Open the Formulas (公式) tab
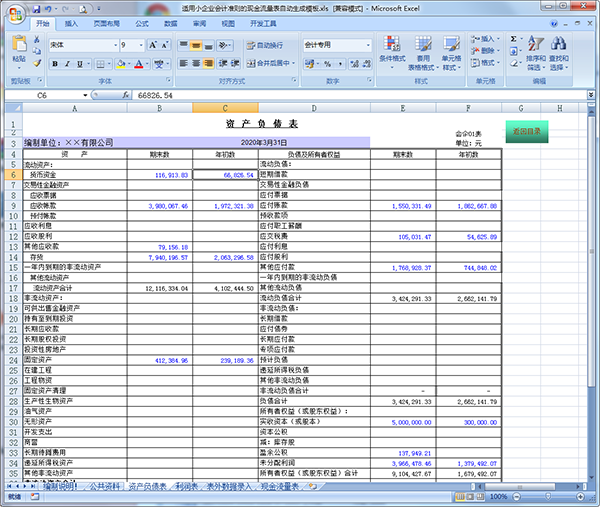The image size is (600, 507). (x=142, y=24)
